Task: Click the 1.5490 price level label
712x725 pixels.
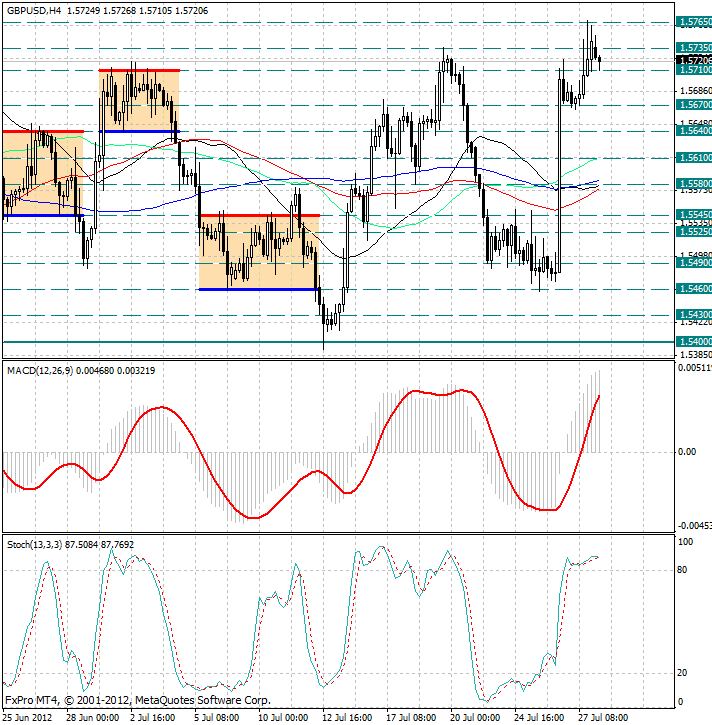Action: click(694, 263)
